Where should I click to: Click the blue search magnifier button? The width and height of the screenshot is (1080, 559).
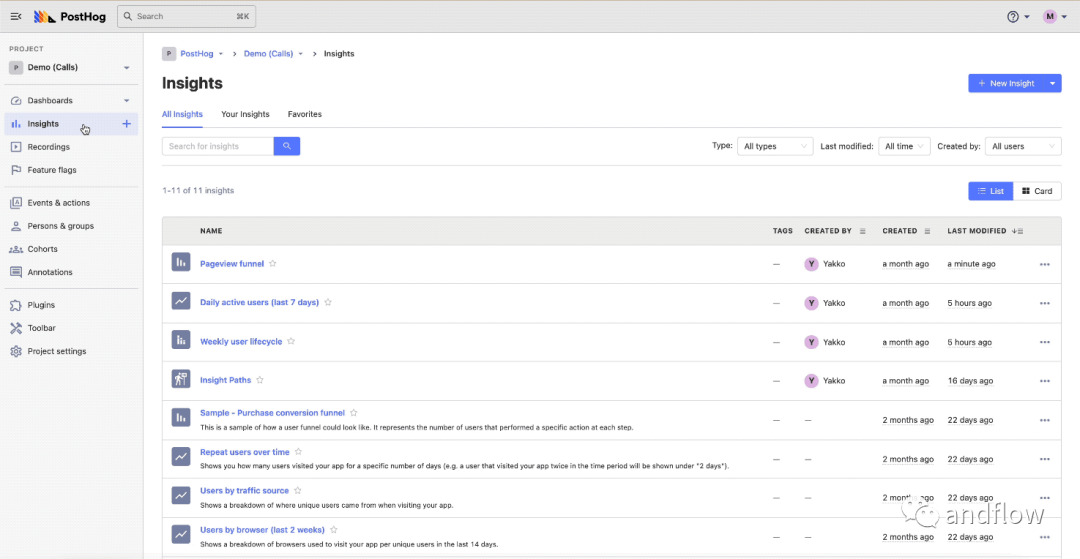point(287,146)
